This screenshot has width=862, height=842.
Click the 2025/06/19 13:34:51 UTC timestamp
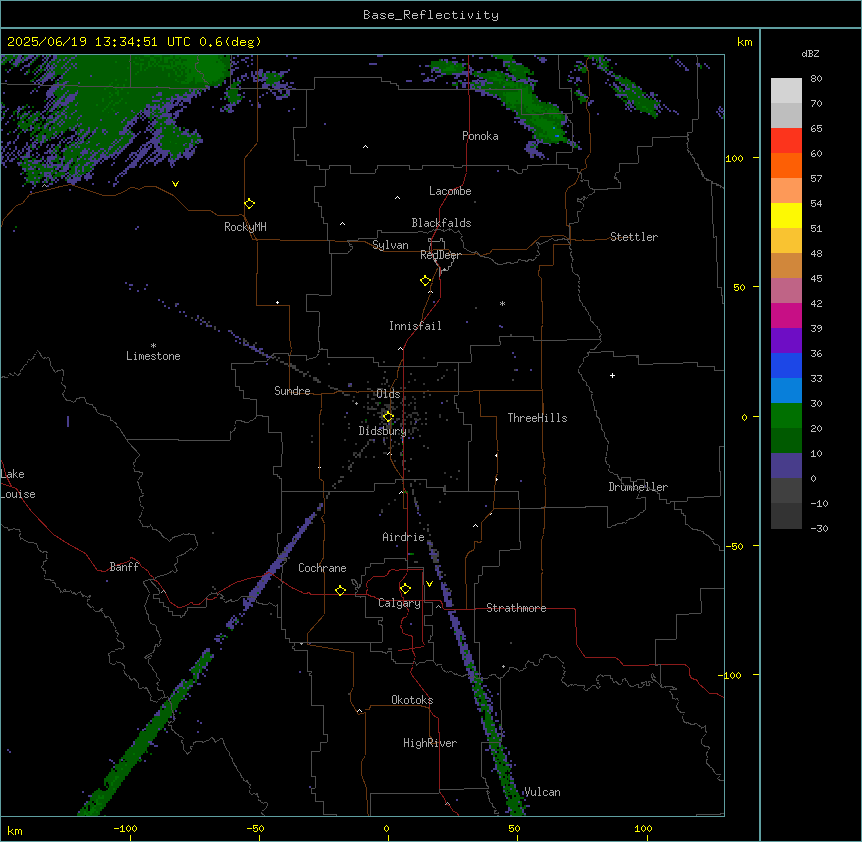[x=99, y=42]
